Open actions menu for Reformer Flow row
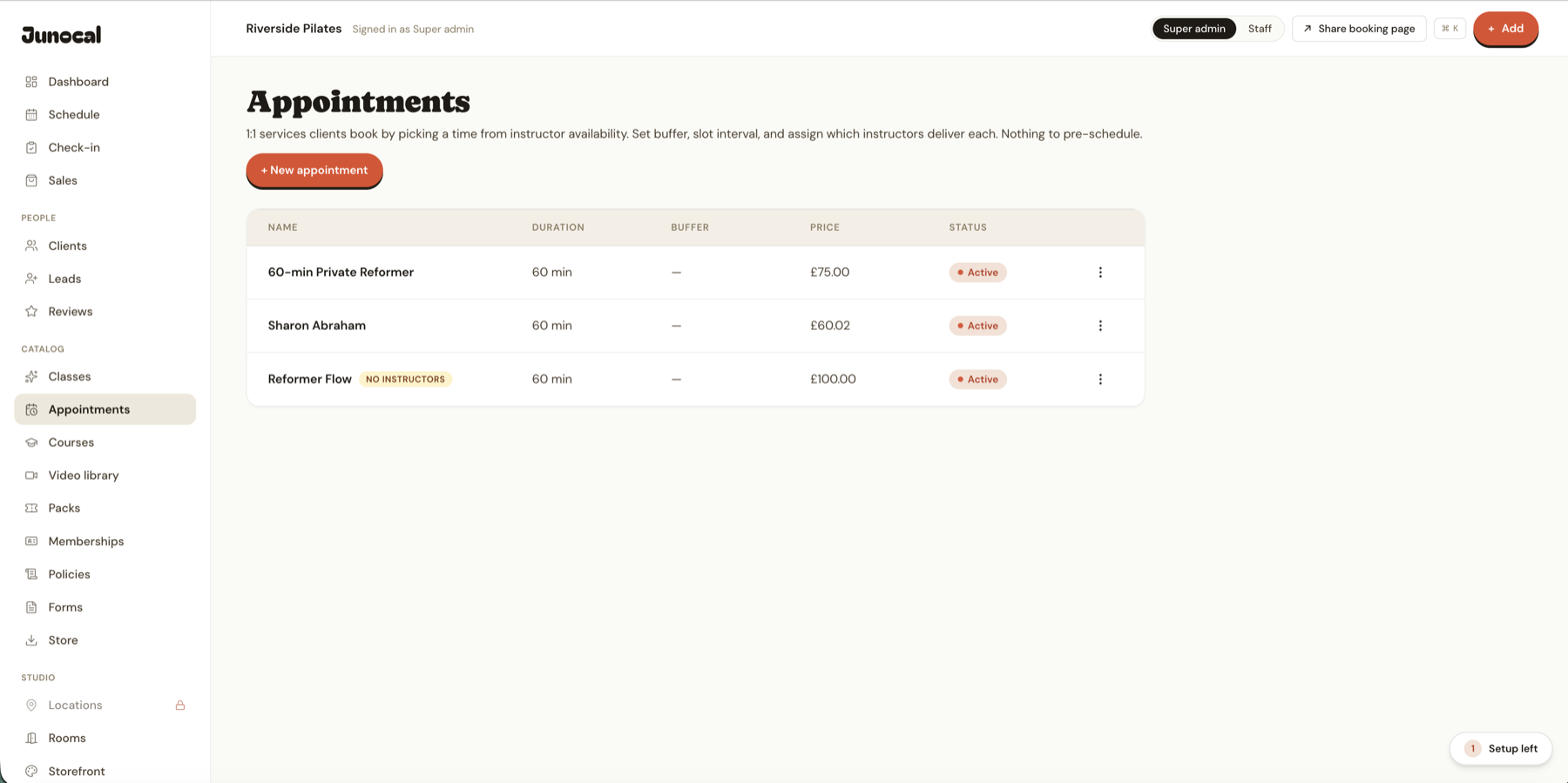The height and width of the screenshot is (783, 1568). click(x=1100, y=380)
